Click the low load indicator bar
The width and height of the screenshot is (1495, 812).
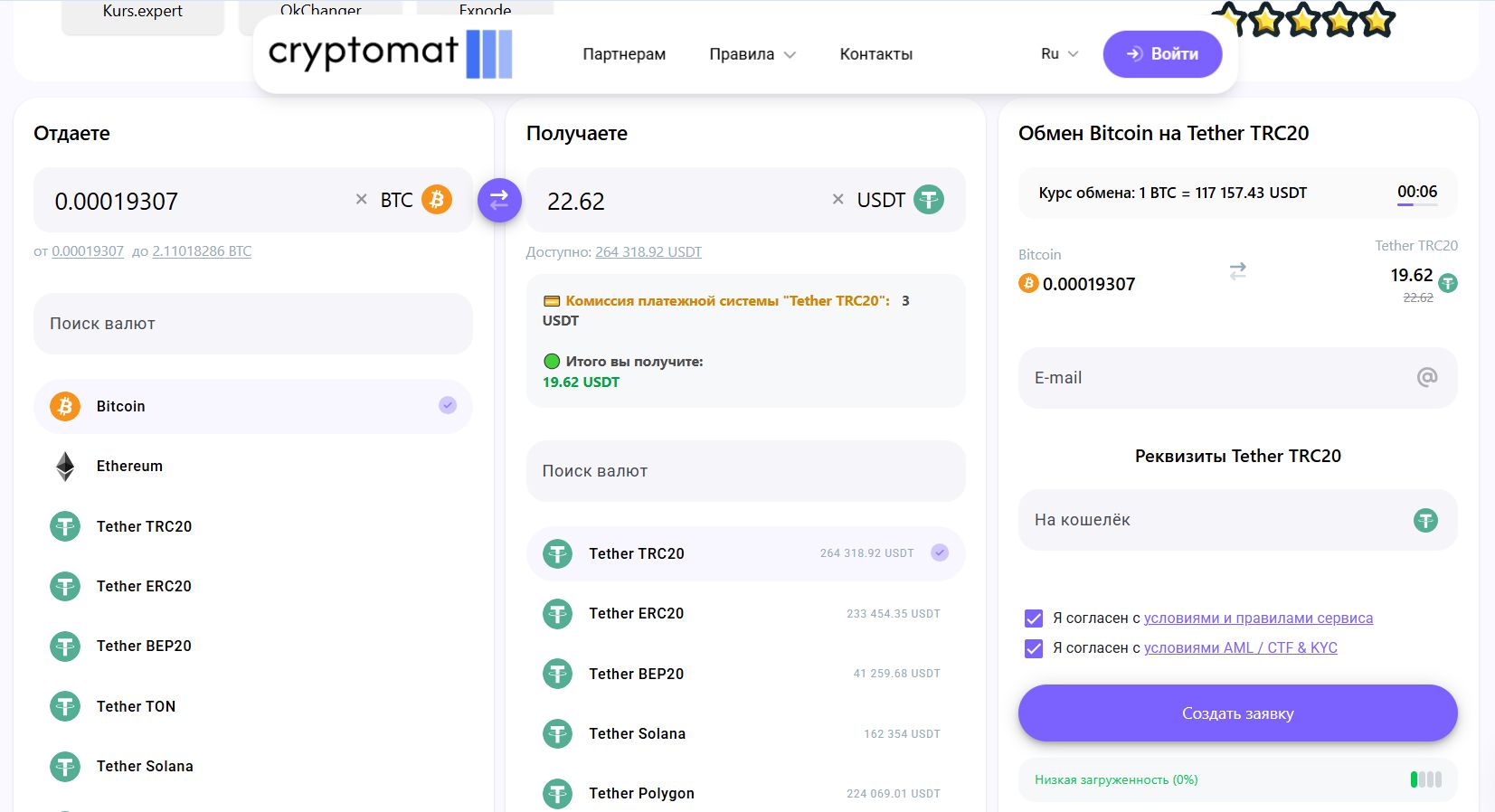pyautogui.click(x=1425, y=779)
